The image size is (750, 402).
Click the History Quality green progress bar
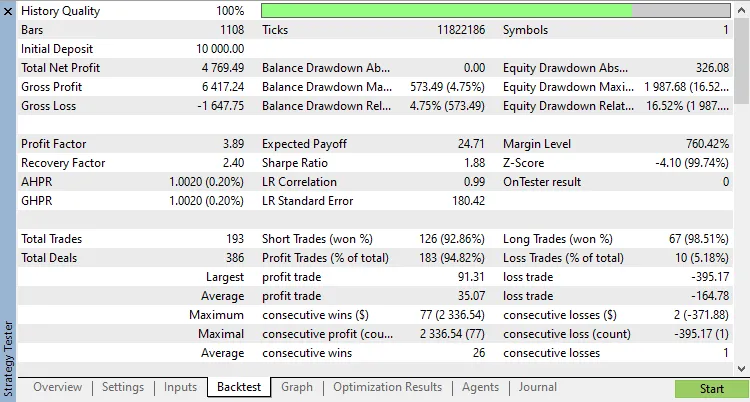tap(446, 10)
